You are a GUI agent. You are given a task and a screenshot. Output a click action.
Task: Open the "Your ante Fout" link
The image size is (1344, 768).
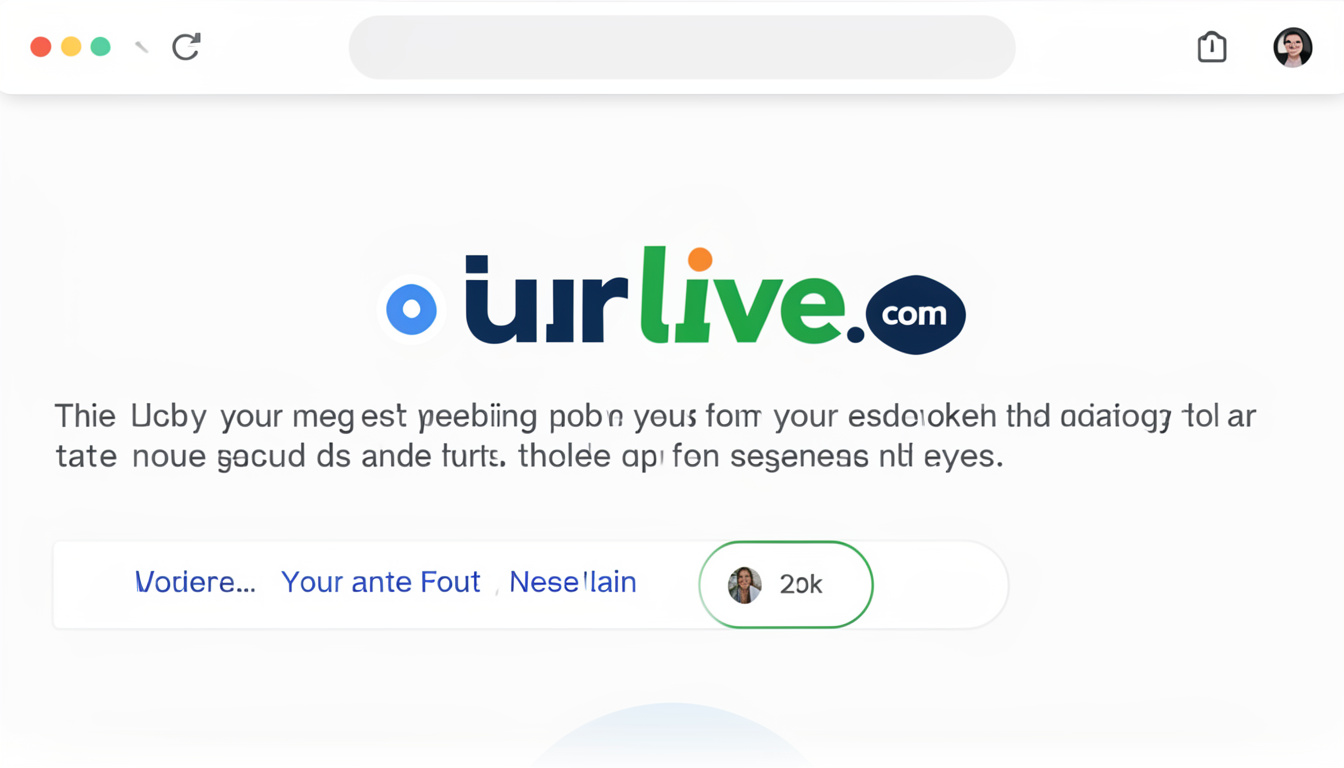coord(380,582)
